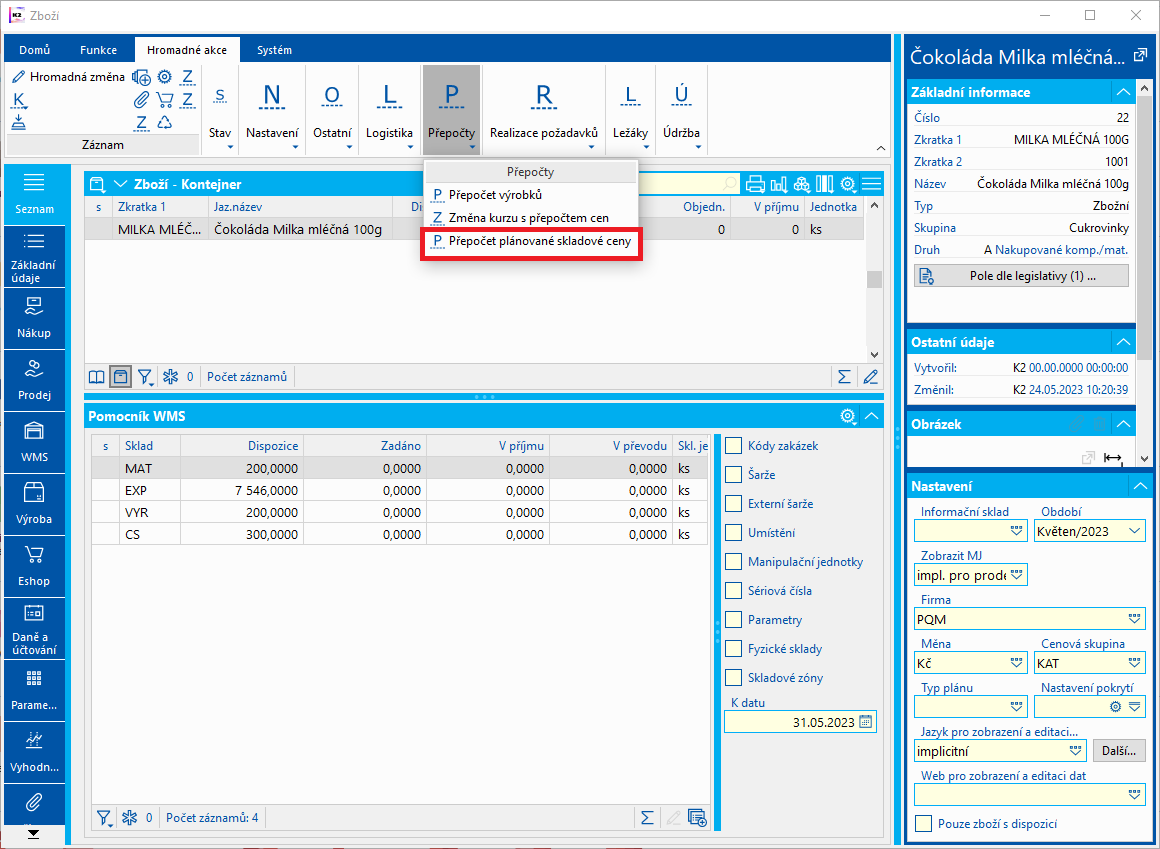Enable Manipulační jednotky checkbox
This screenshot has width=1160, height=849.
point(733,562)
